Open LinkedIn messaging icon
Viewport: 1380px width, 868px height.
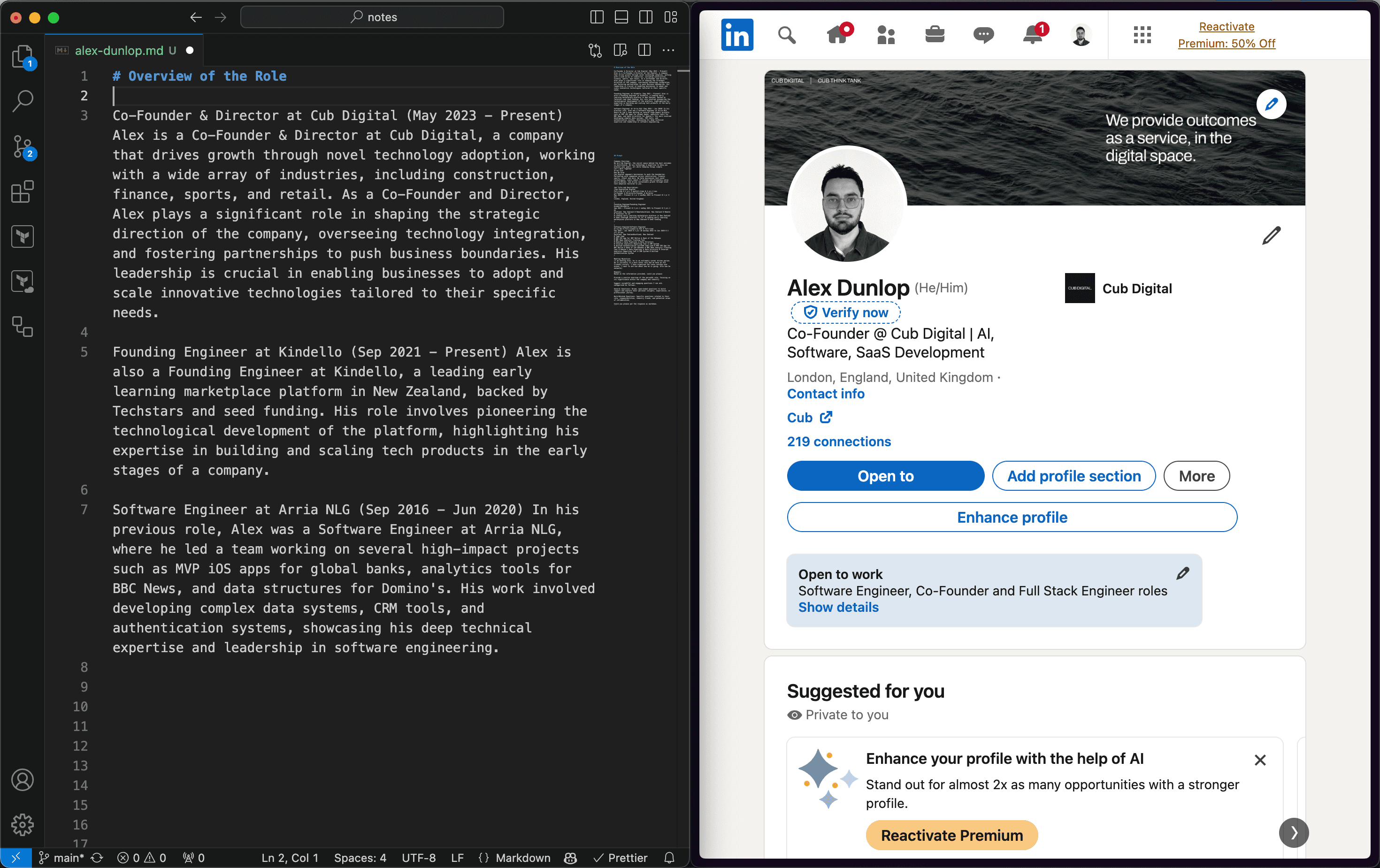pos(982,35)
